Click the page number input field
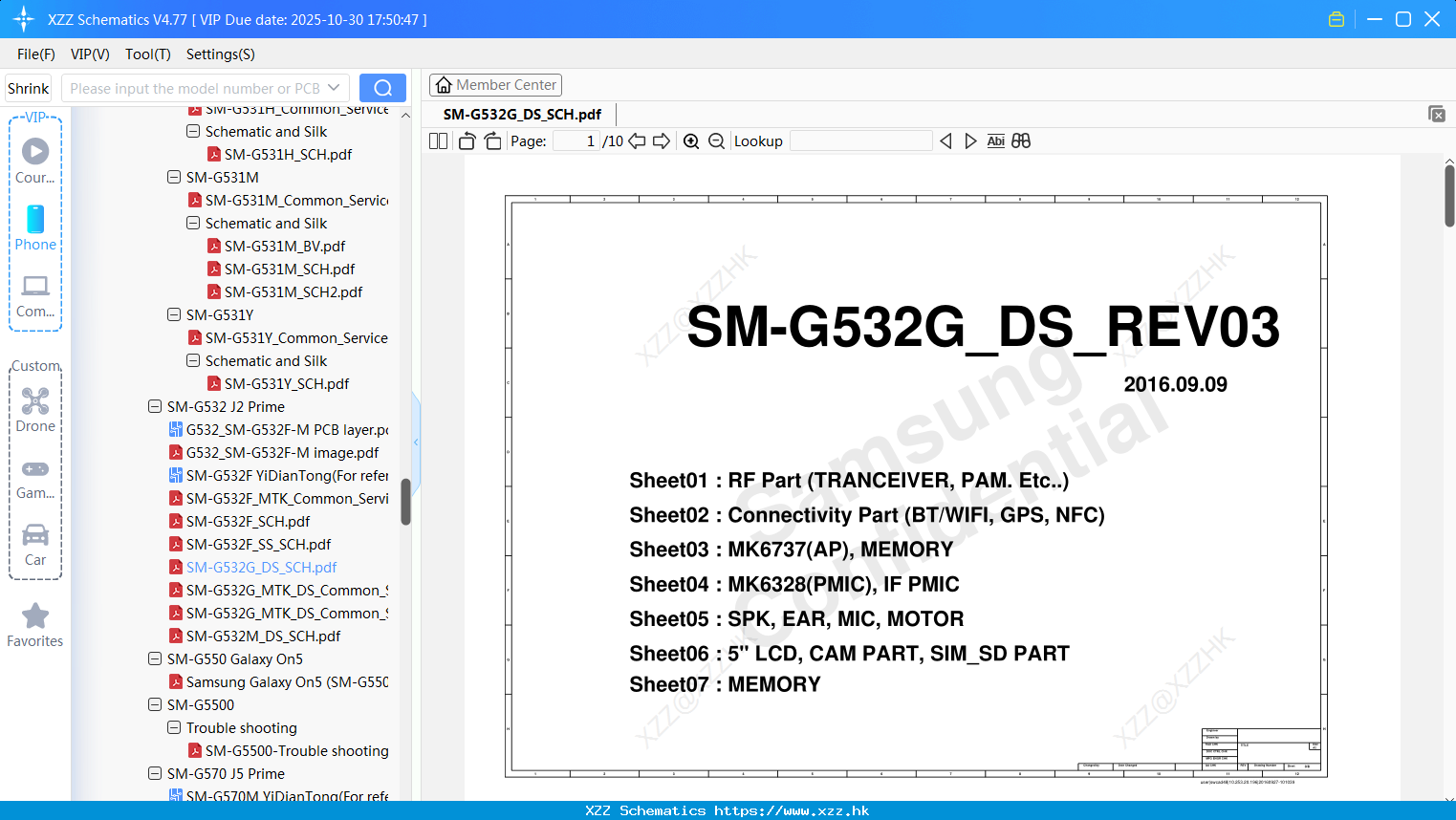The height and width of the screenshot is (820, 1456). click(576, 140)
